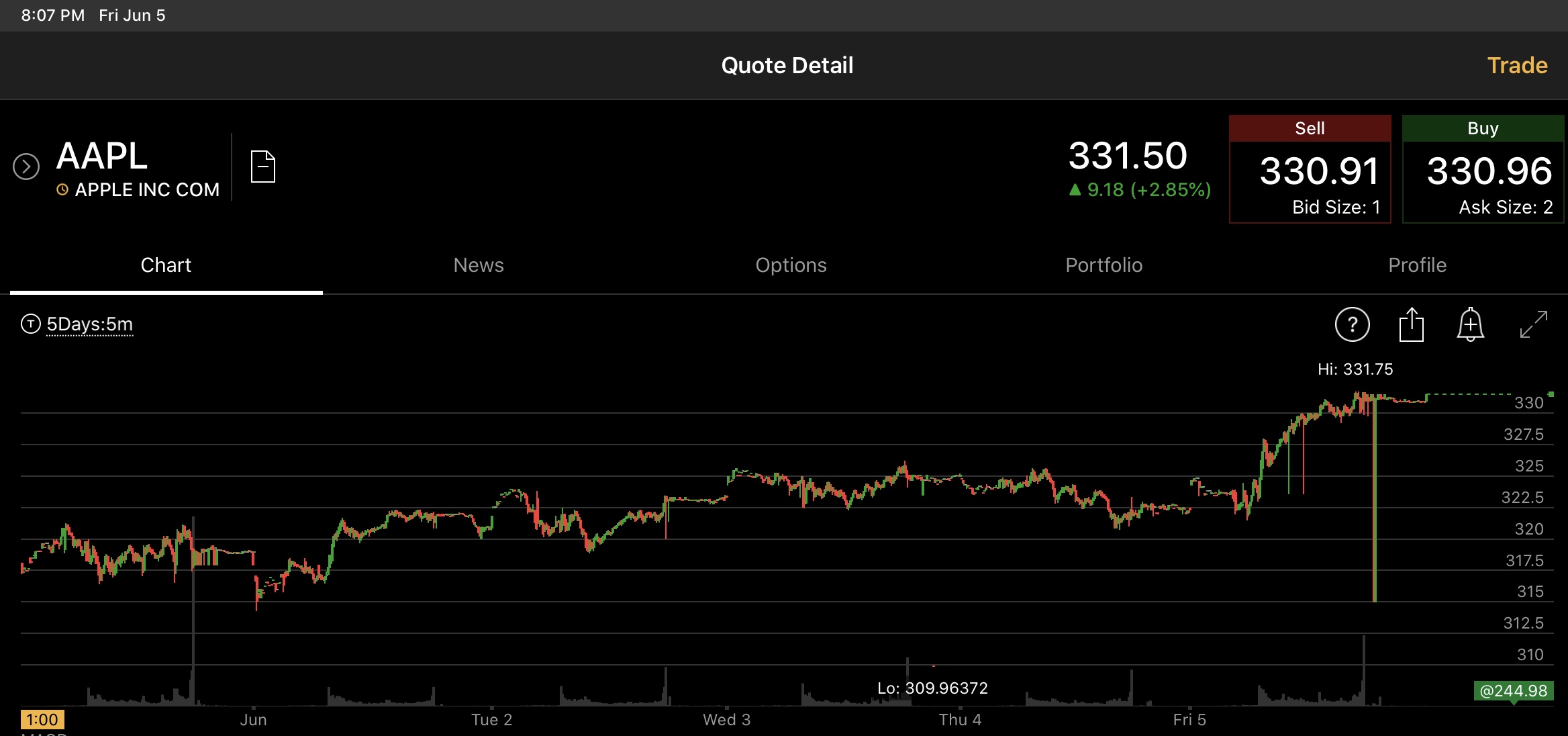Tap the Buy 330.96 ask box
This screenshot has width=1568, height=736.
(x=1483, y=169)
